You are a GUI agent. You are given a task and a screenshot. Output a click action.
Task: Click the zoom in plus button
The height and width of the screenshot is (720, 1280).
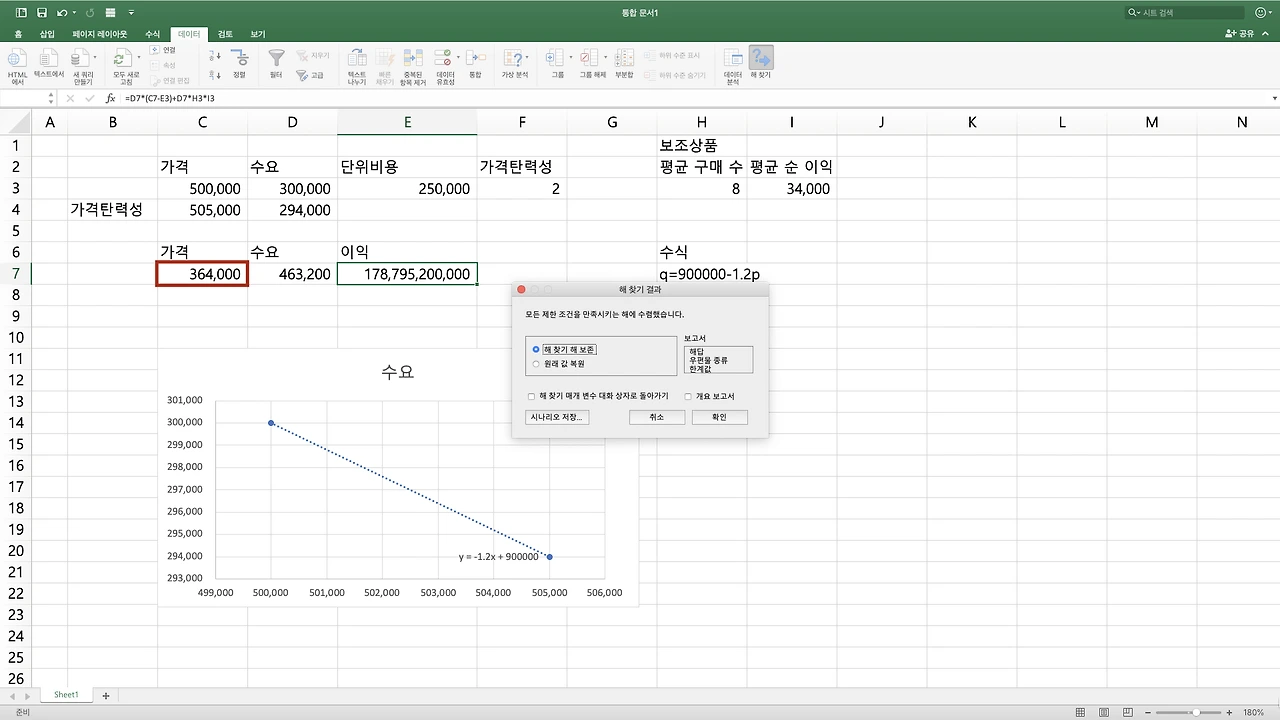(1230, 713)
